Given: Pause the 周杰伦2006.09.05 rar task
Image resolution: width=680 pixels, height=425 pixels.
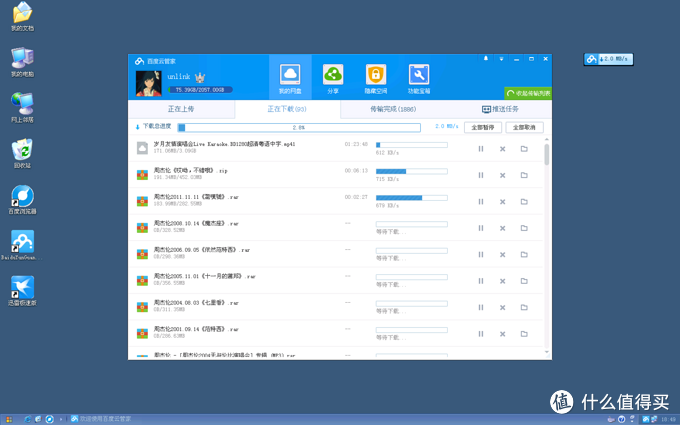Looking at the screenshot, I should (481, 255).
